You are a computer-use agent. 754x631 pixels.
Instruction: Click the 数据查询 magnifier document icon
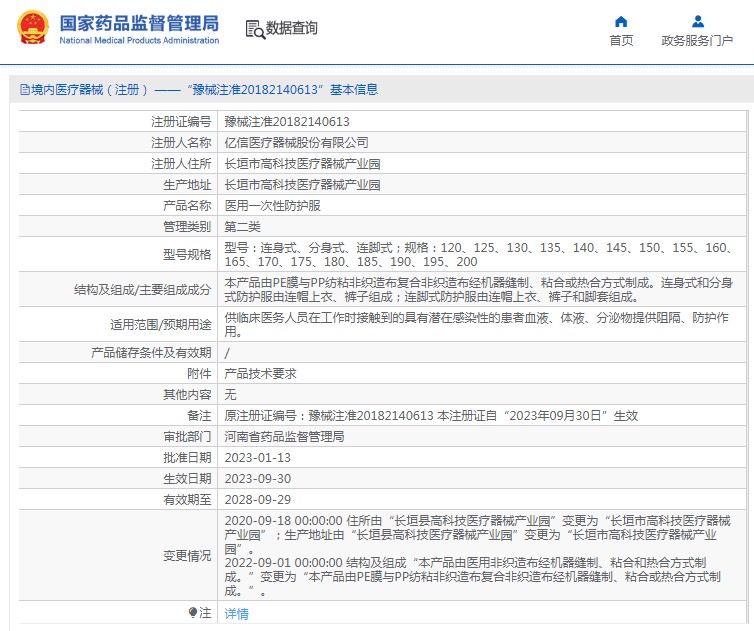tap(254, 29)
